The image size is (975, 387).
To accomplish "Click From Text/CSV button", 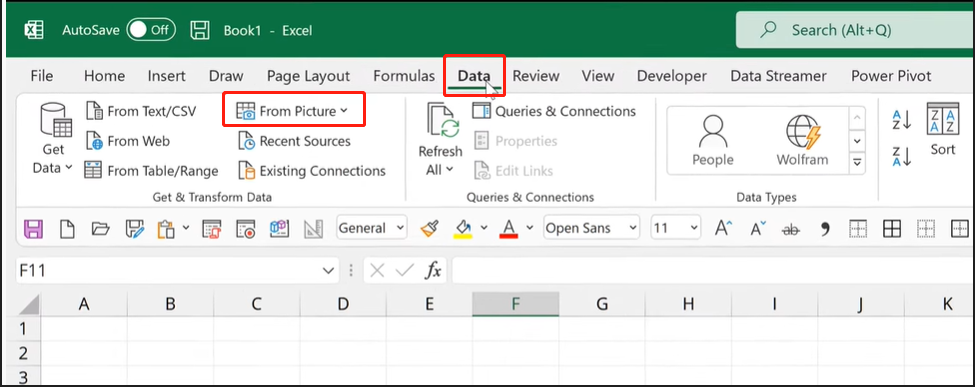I will point(141,111).
